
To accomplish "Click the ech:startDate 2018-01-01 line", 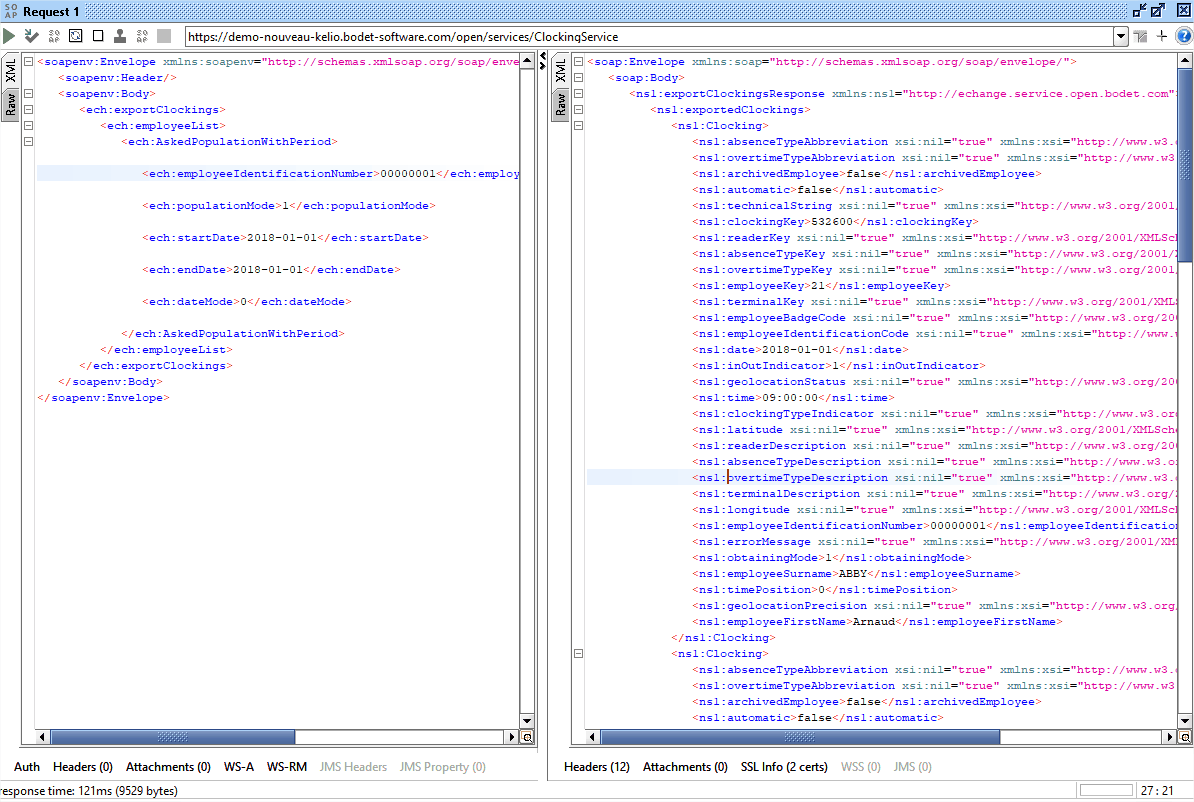I will coord(286,238).
